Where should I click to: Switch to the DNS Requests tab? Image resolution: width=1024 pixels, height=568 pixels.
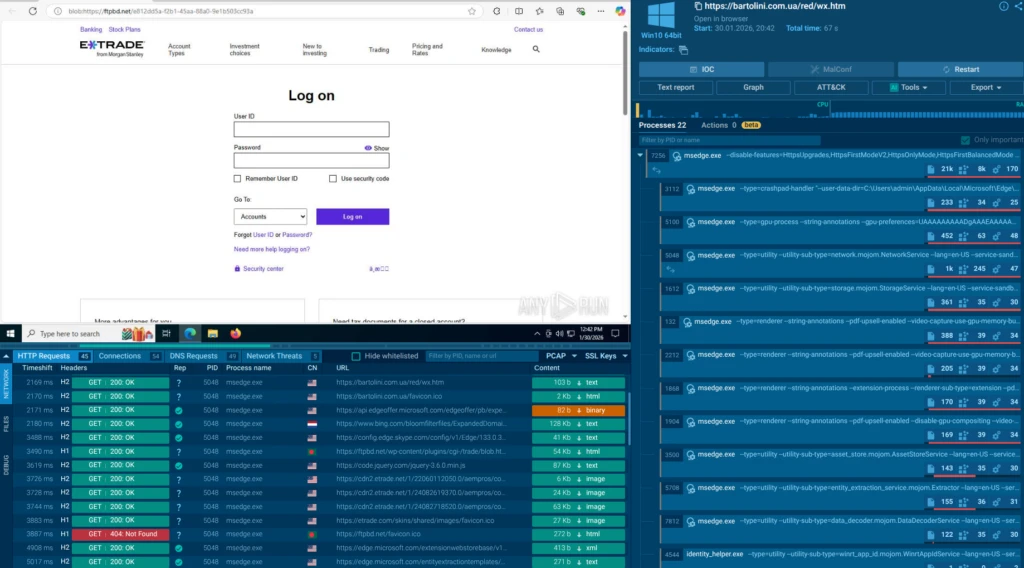point(193,356)
